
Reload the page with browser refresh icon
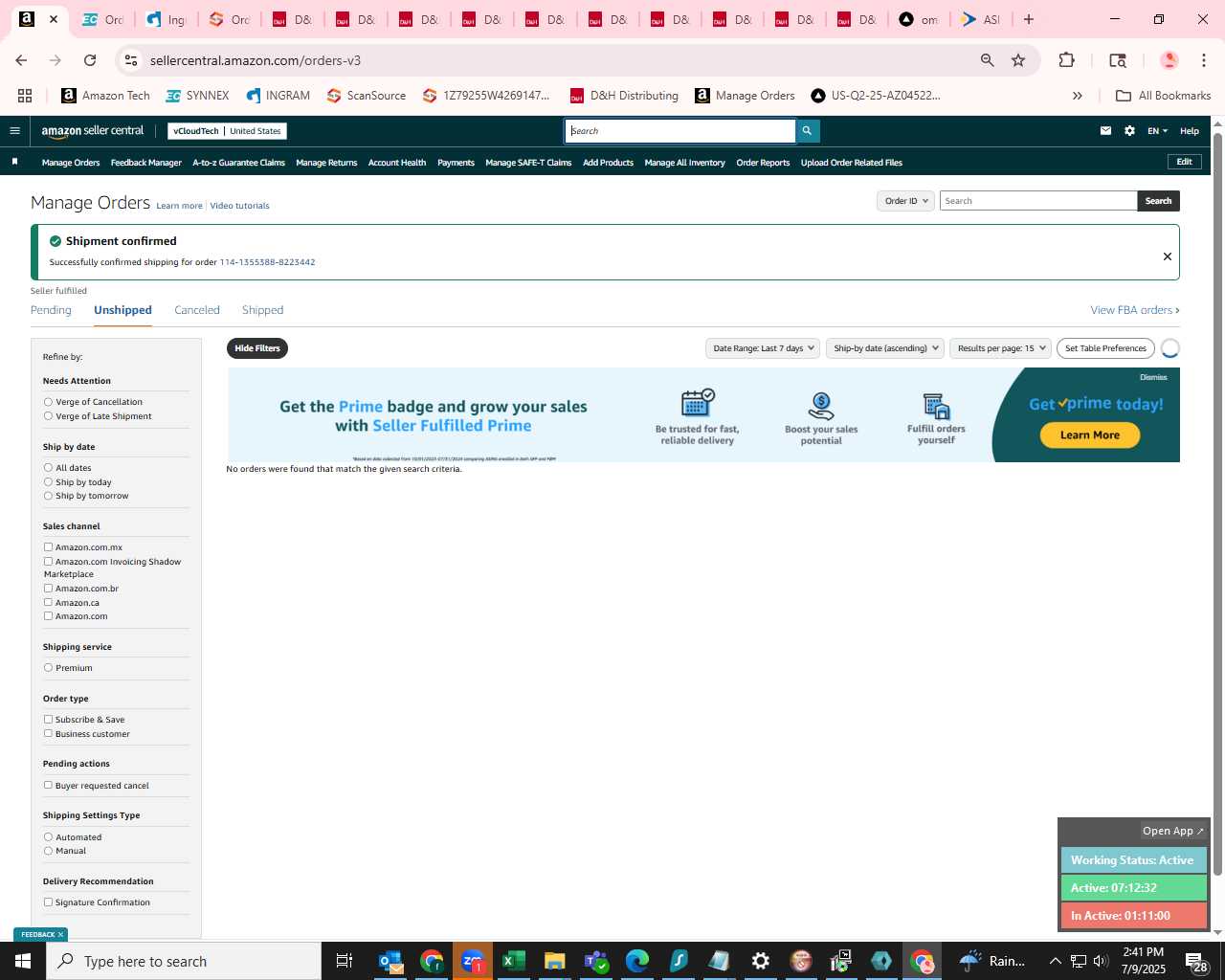click(x=90, y=60)
